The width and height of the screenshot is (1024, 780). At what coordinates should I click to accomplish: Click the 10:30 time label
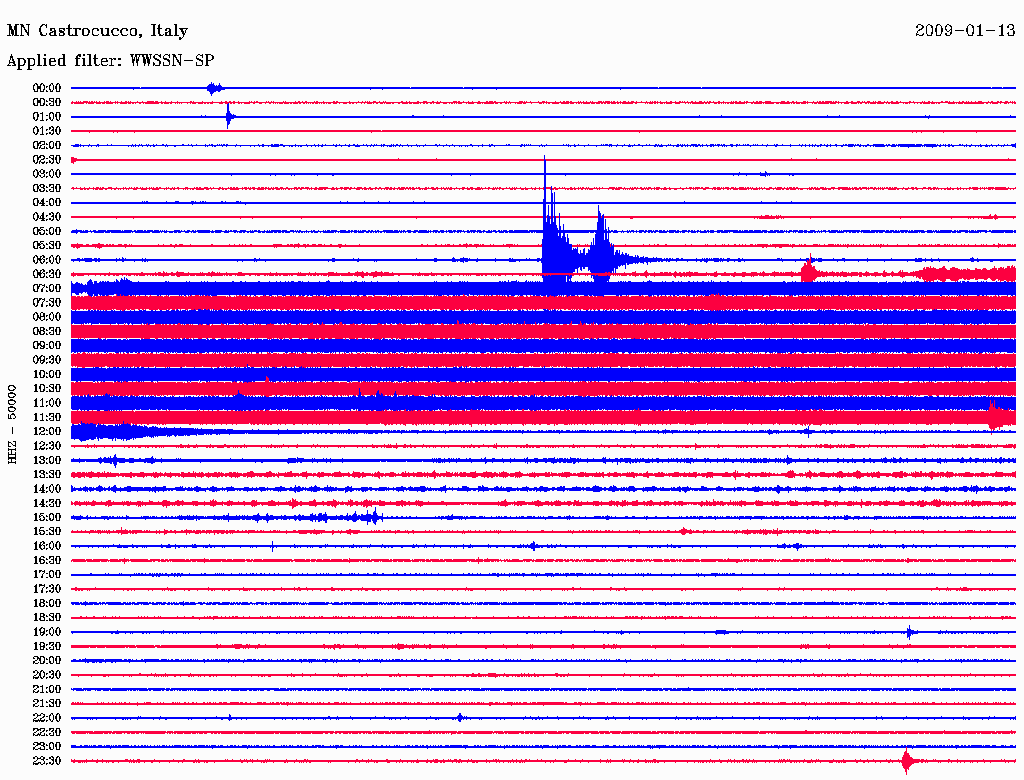[47, 388]
